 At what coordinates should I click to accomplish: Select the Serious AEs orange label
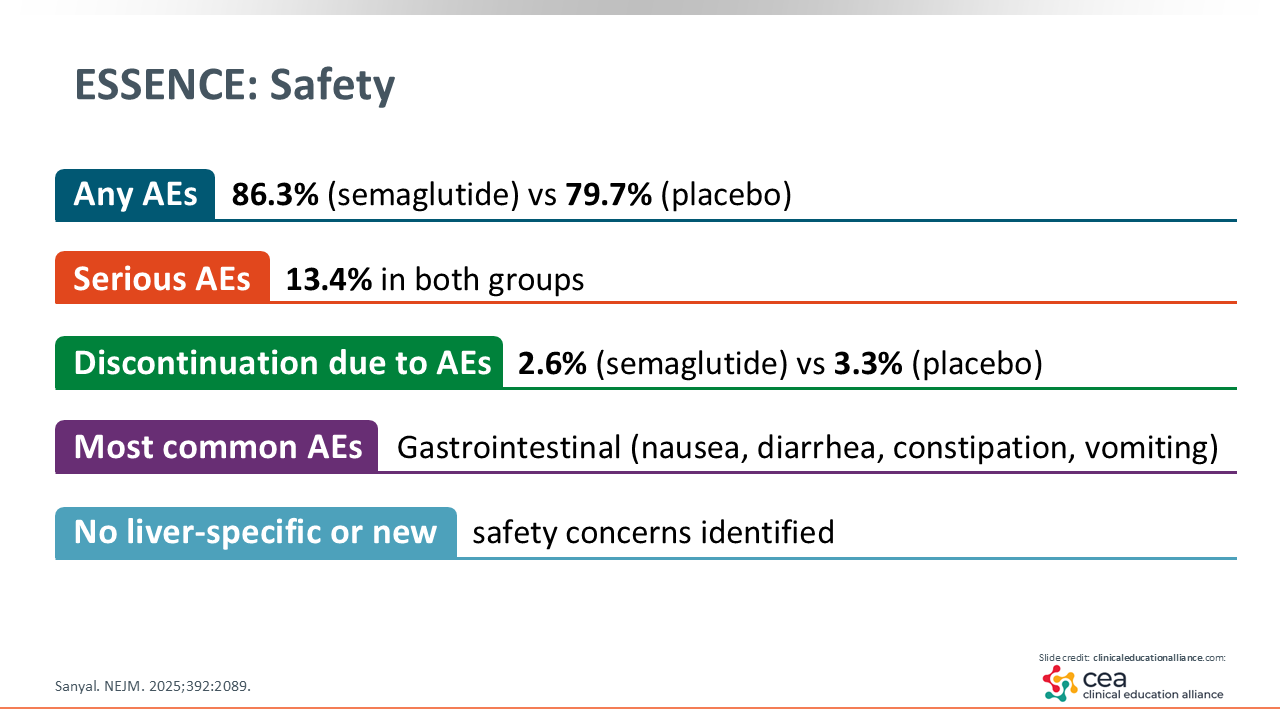[162, 278]
